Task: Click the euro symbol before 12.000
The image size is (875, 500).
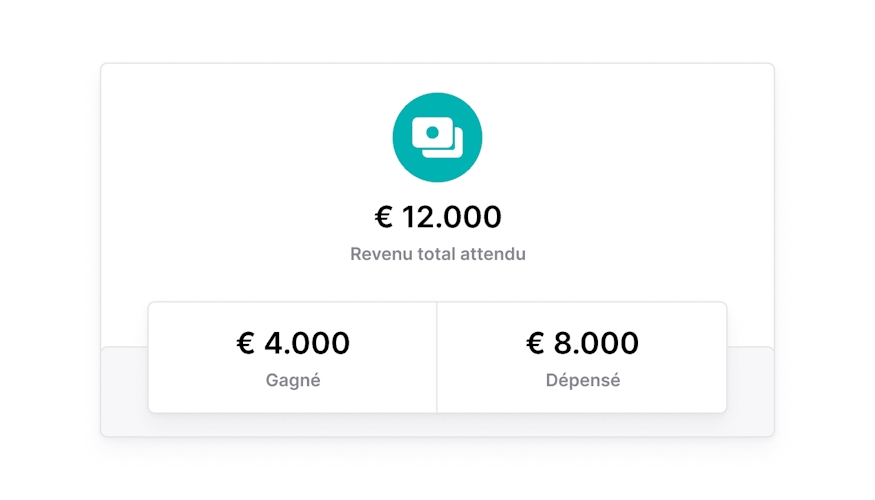Action: click(x=383, y=216)
